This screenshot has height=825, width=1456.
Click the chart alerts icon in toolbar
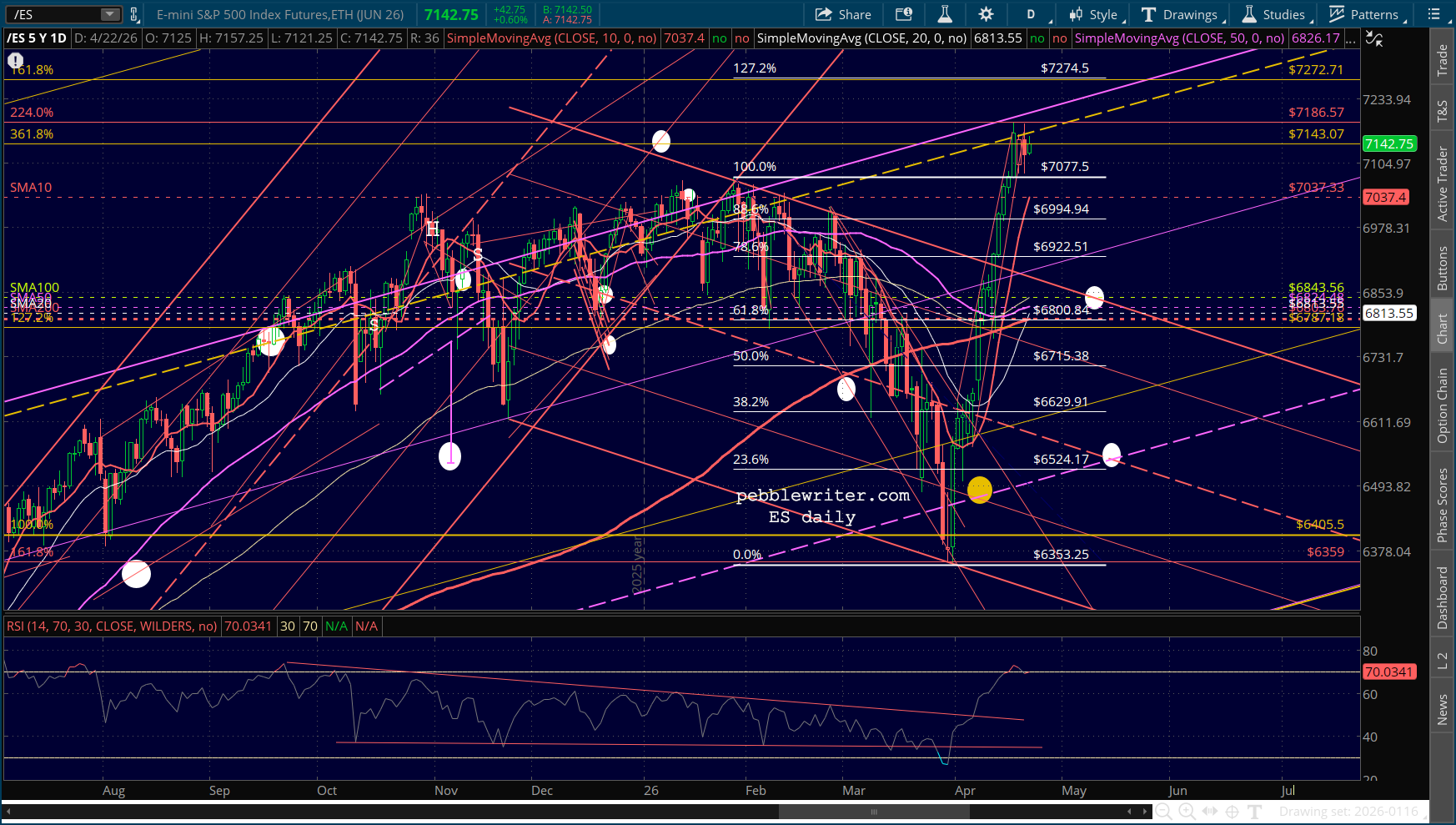(x=904, y=14)
